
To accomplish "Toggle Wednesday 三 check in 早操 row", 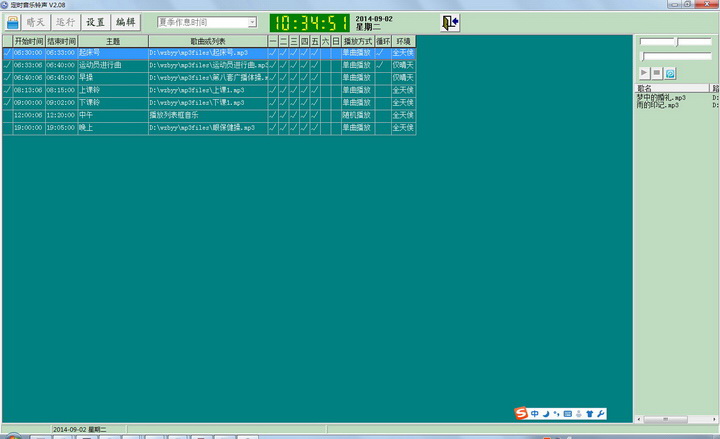I will 294,78.
